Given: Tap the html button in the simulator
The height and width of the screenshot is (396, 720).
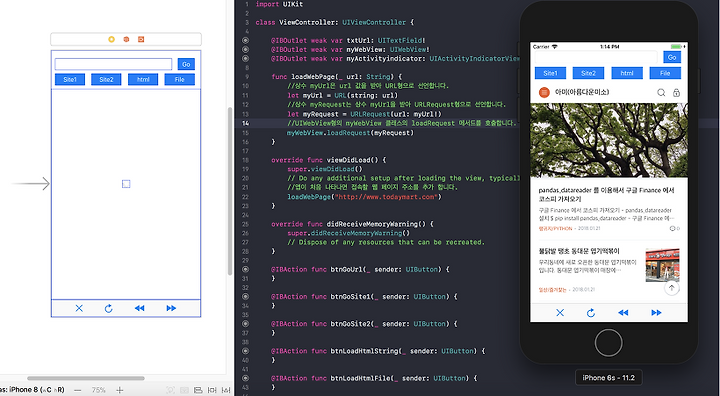Looking at the screenshot, I should click(x=627, y=73).
